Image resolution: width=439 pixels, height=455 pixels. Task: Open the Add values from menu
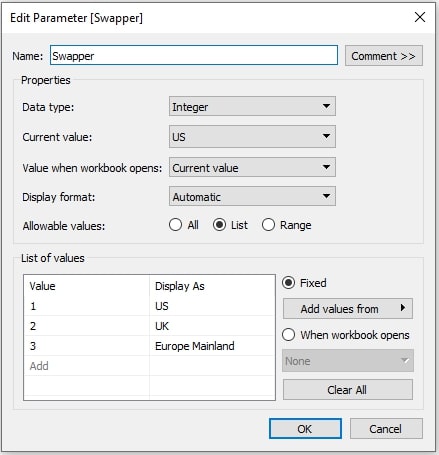pyautogui.click(x=348, y=309)
